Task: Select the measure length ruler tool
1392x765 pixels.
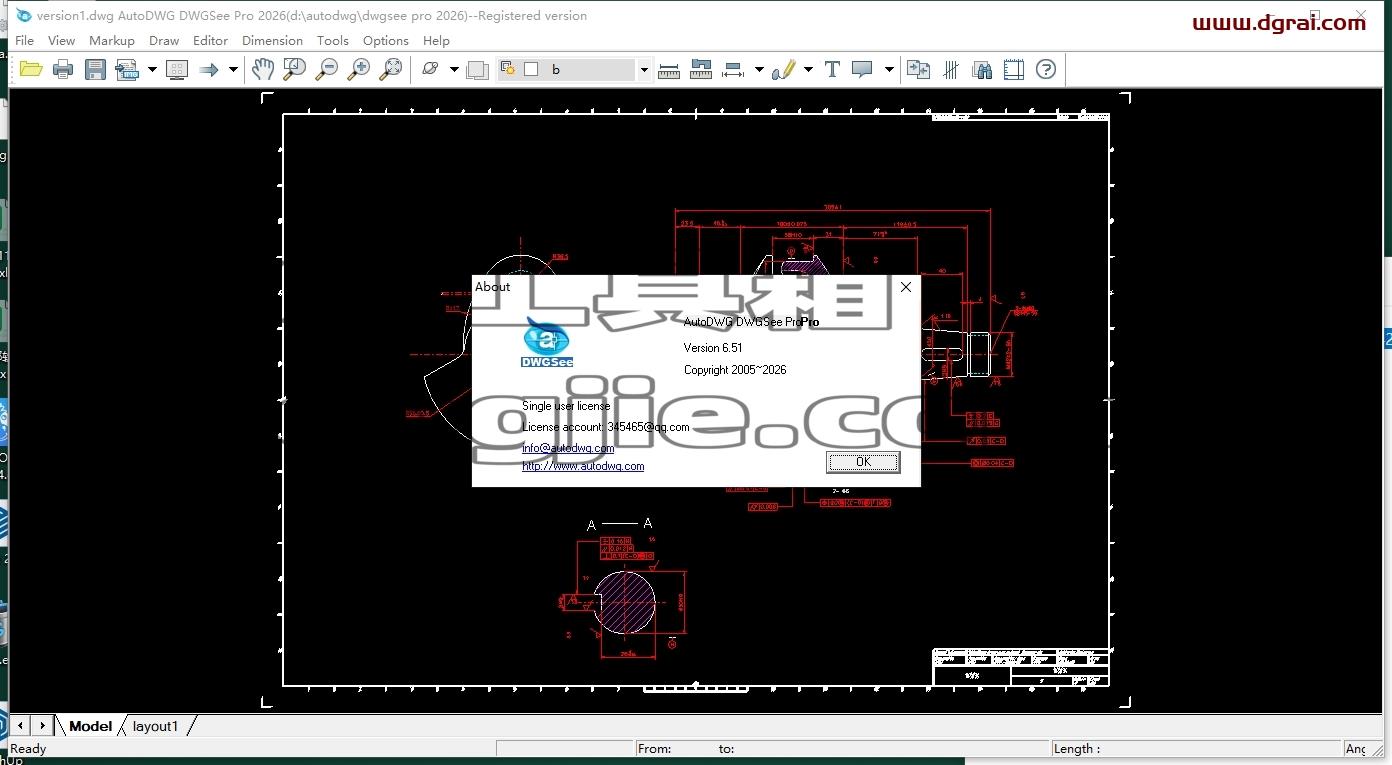Action: [x=669, y=69]
